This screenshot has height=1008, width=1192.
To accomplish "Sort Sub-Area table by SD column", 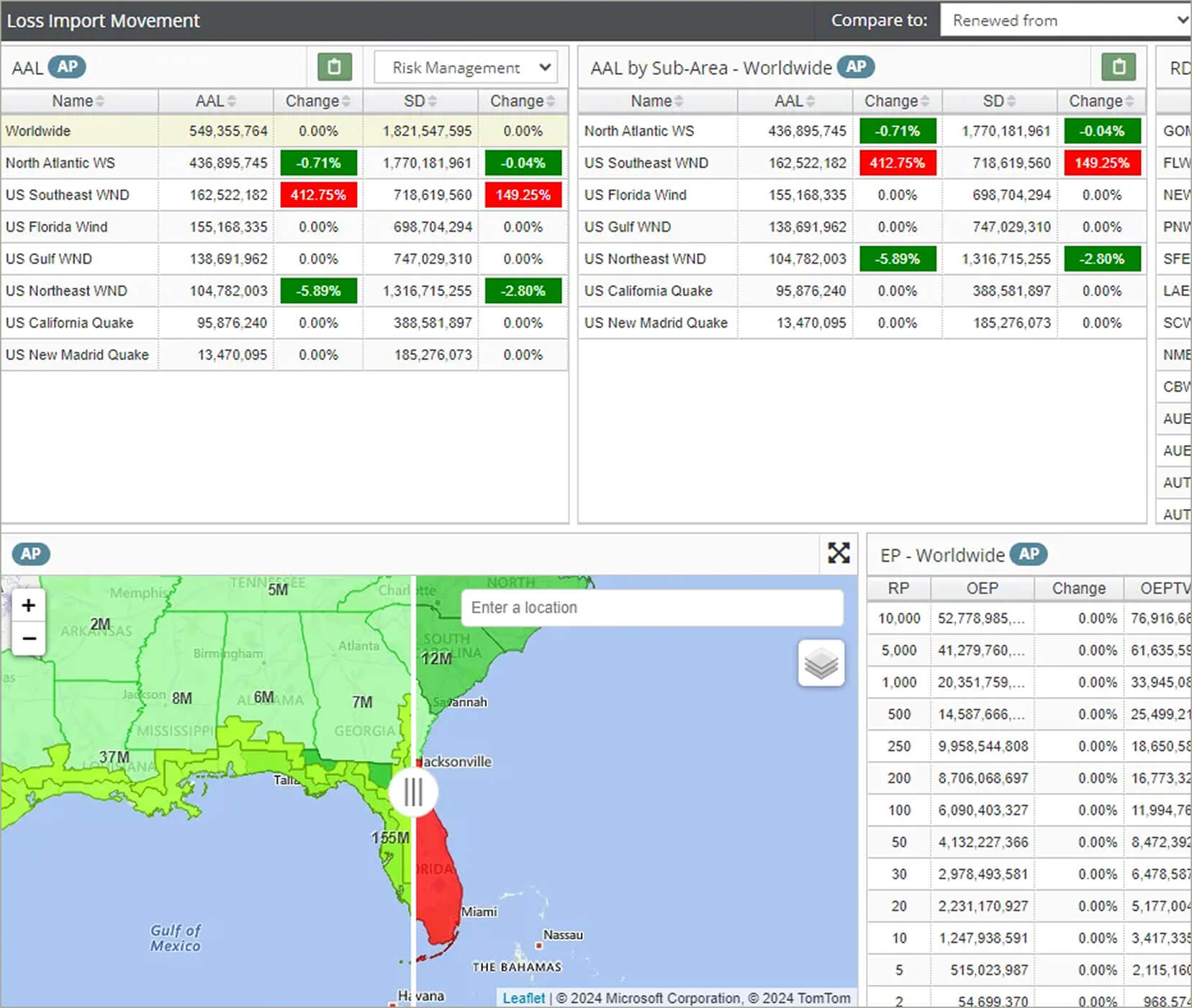I will click(998, 101).
